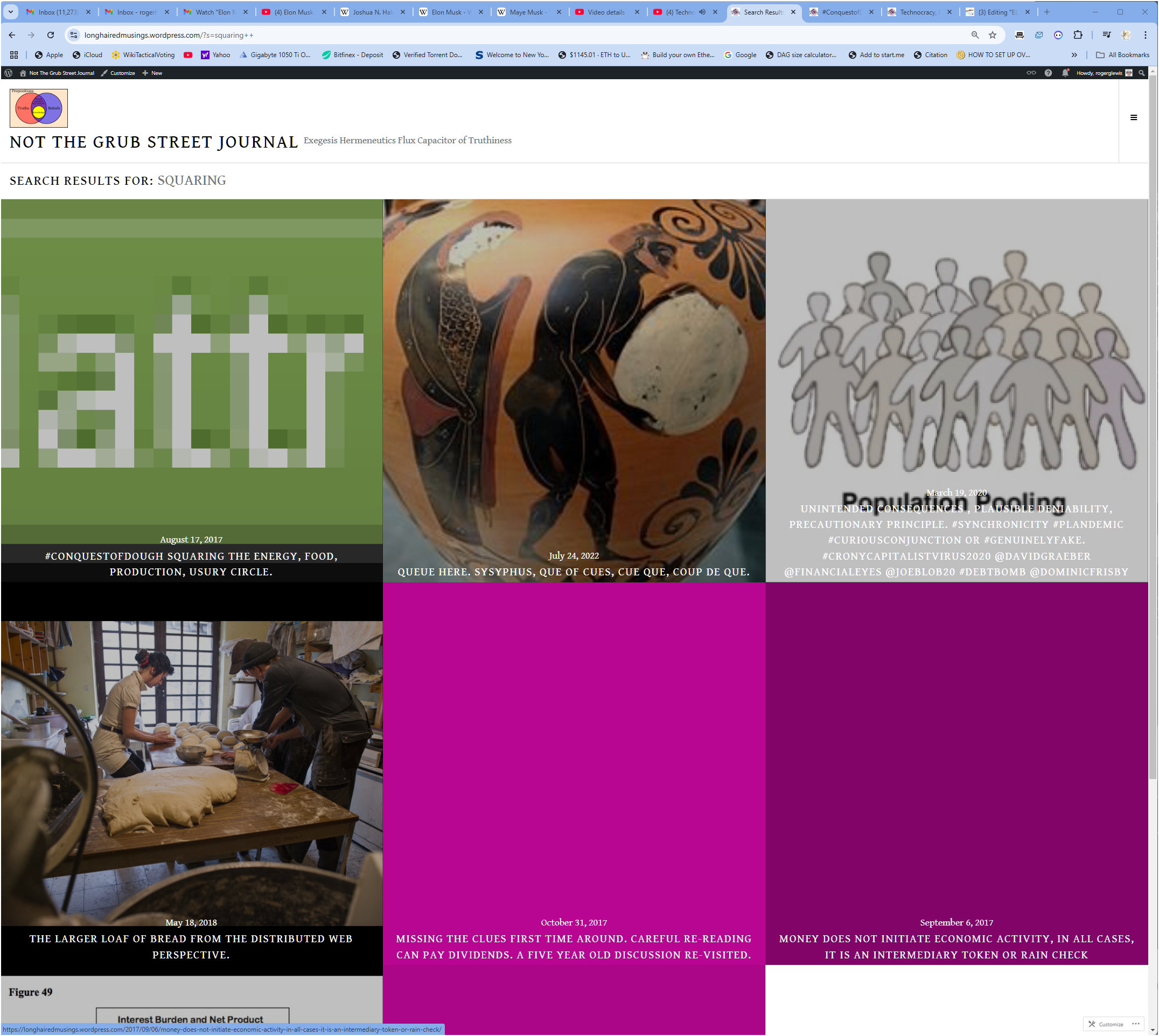The image size is (1159, 1036).
Task: Open the three-dot actions beside Customize
Action: click(x=1136, y=1024)
